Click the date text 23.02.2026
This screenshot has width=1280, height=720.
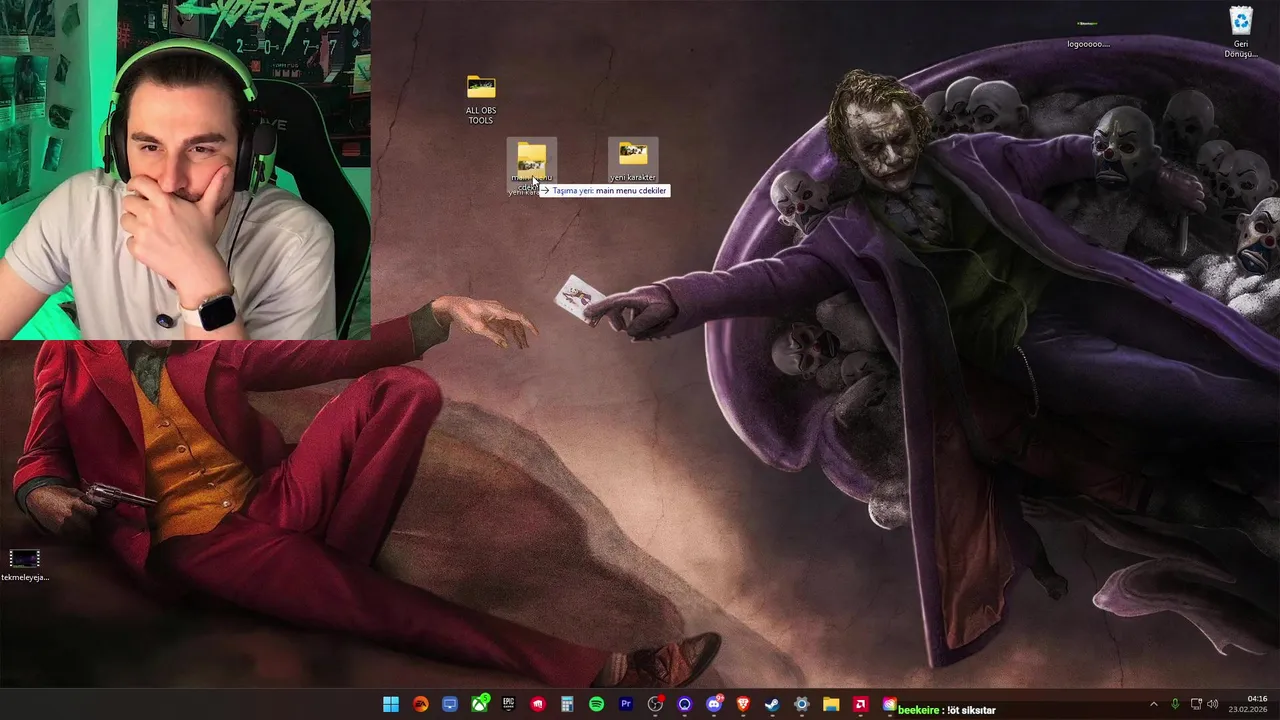click(x=1248, y=710)
